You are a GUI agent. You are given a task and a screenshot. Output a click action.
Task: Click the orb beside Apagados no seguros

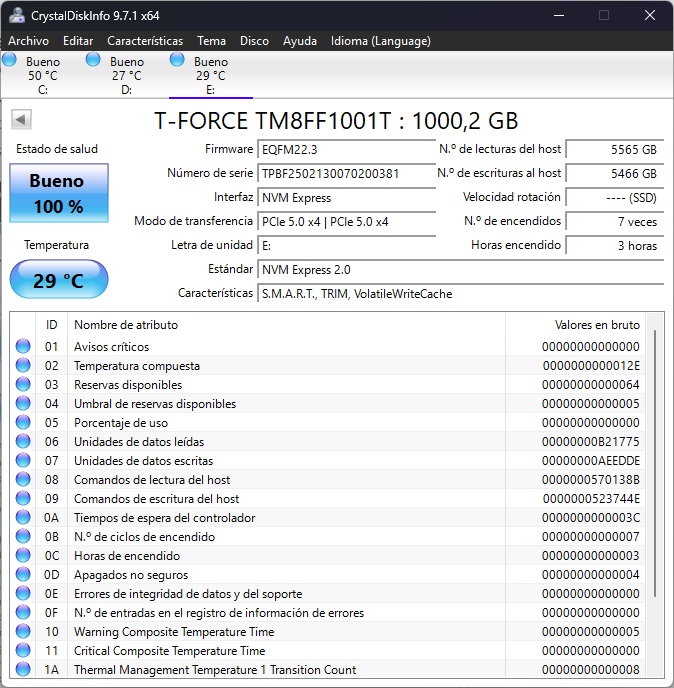(x=23, y=575)
